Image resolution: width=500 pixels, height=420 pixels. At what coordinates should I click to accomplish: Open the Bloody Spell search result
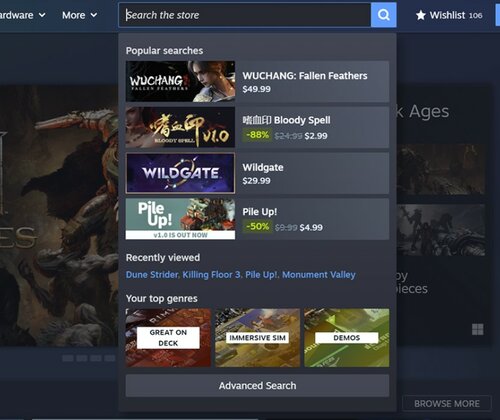[x=257, y=127]
